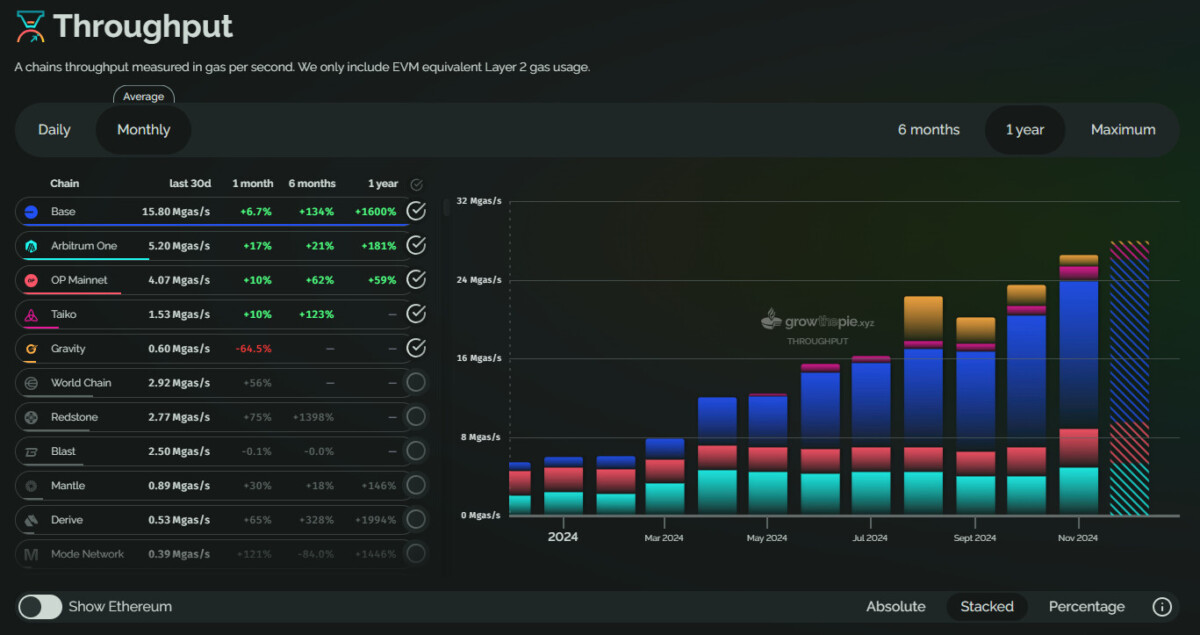Click the OP Mainnet chain icon
Viewport: 1200px width, 635px height.
tap(31, 280)
